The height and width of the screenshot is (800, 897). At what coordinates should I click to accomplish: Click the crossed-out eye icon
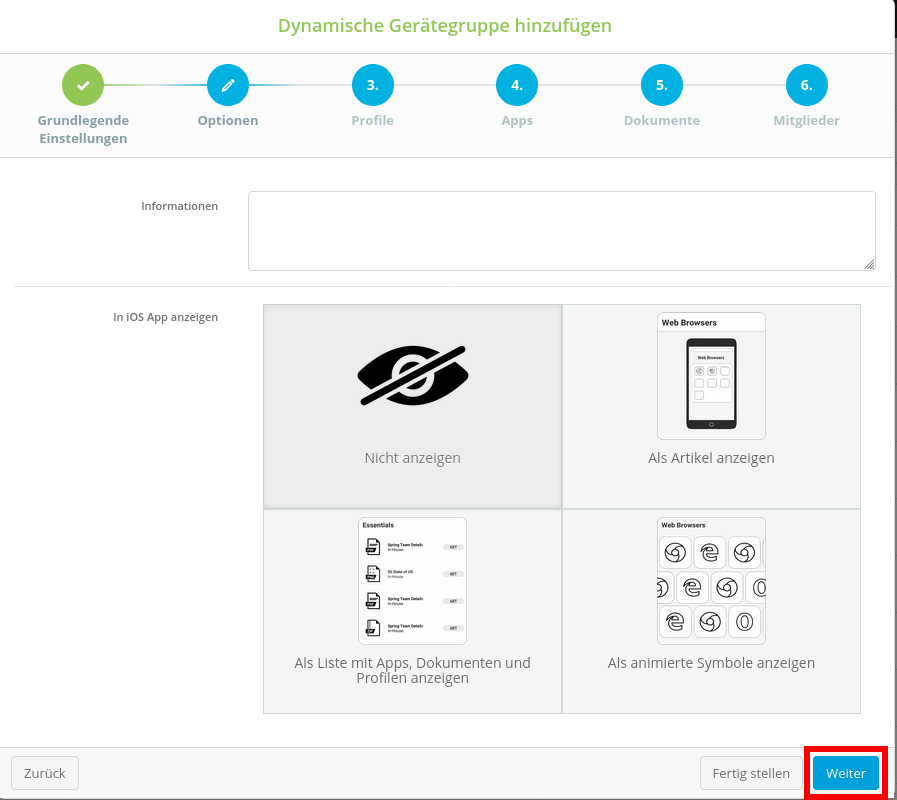coord(412,376)
